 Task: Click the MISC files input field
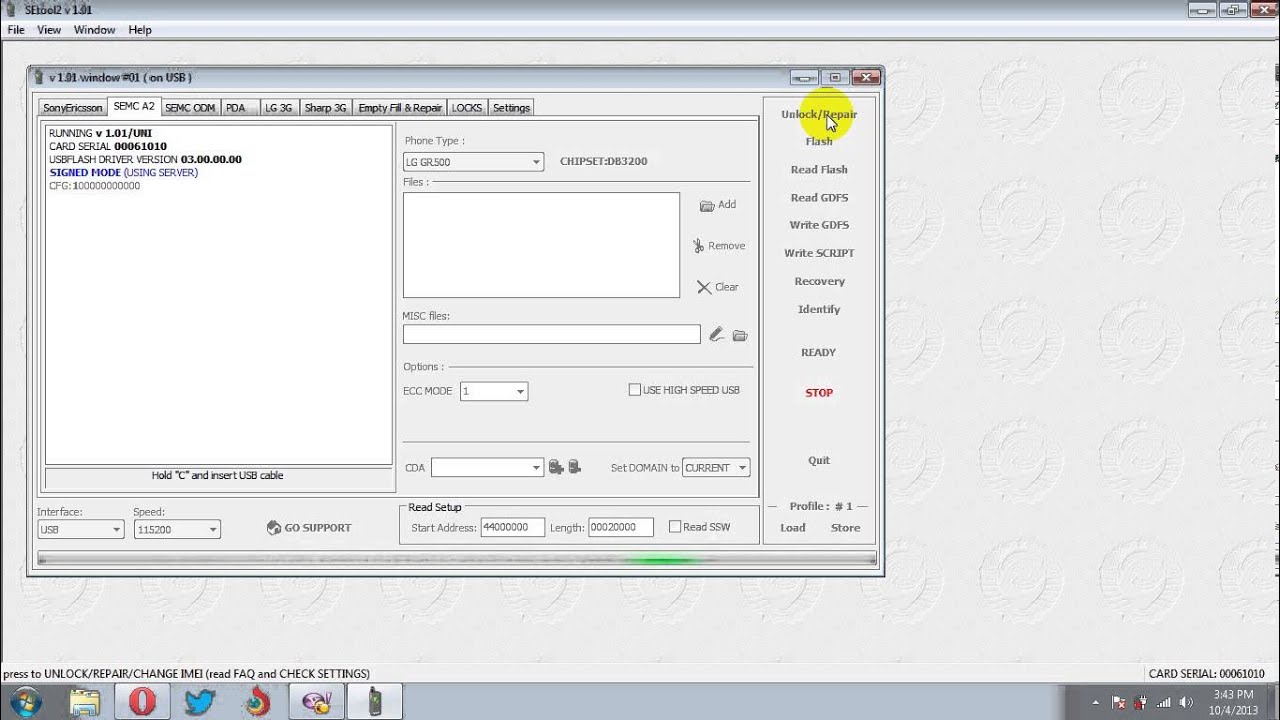(x=552, y=335)
